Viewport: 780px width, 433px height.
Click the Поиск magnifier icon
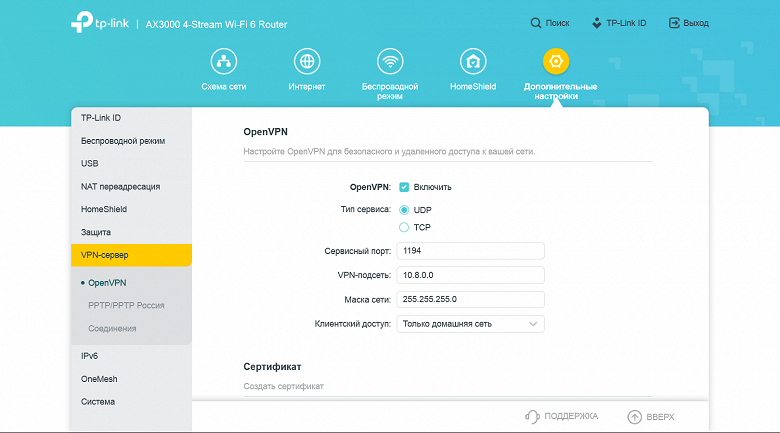pyautogui.click(x=535, y=23)
